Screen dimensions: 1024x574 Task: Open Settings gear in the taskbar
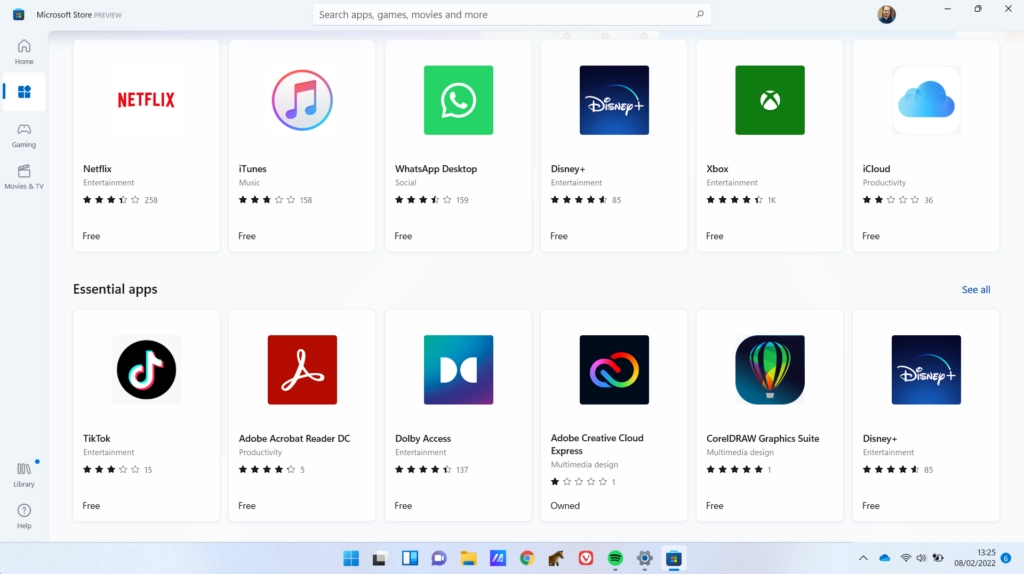(x=645, y=558)
